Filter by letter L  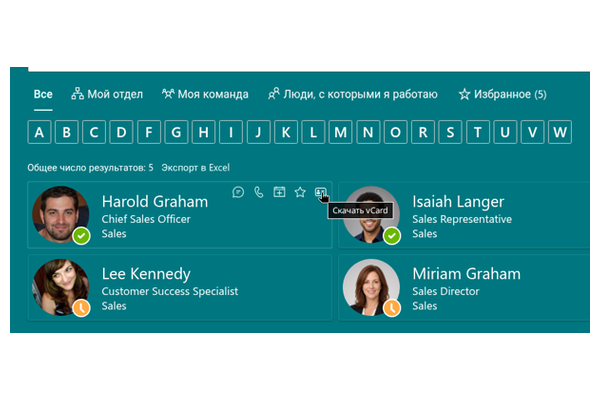click(x=313, y=132)
